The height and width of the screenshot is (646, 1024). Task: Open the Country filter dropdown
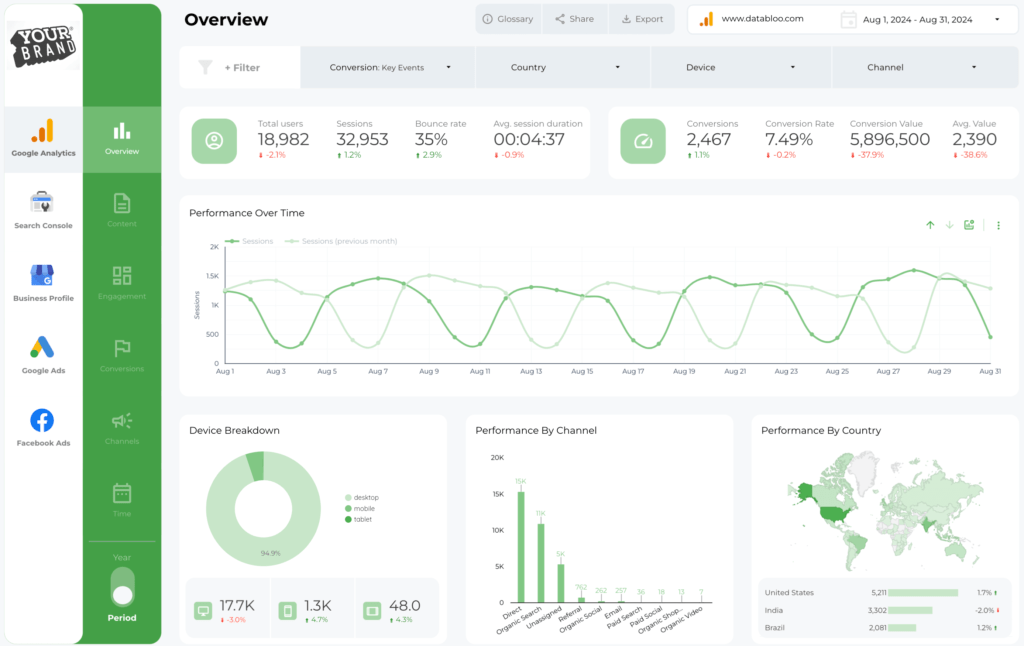pyautogui.click(x=562, y=67)
